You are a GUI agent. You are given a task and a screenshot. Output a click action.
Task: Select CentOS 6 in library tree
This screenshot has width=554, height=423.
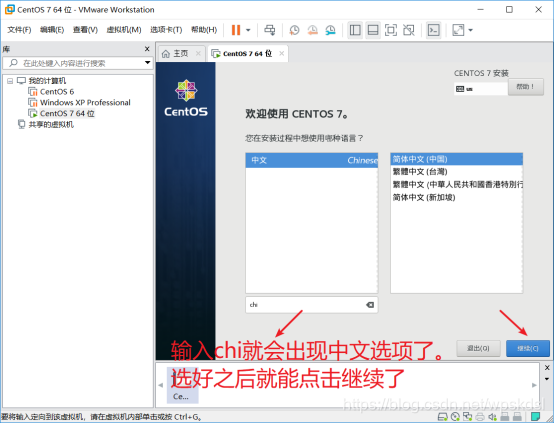pos(57,92)
